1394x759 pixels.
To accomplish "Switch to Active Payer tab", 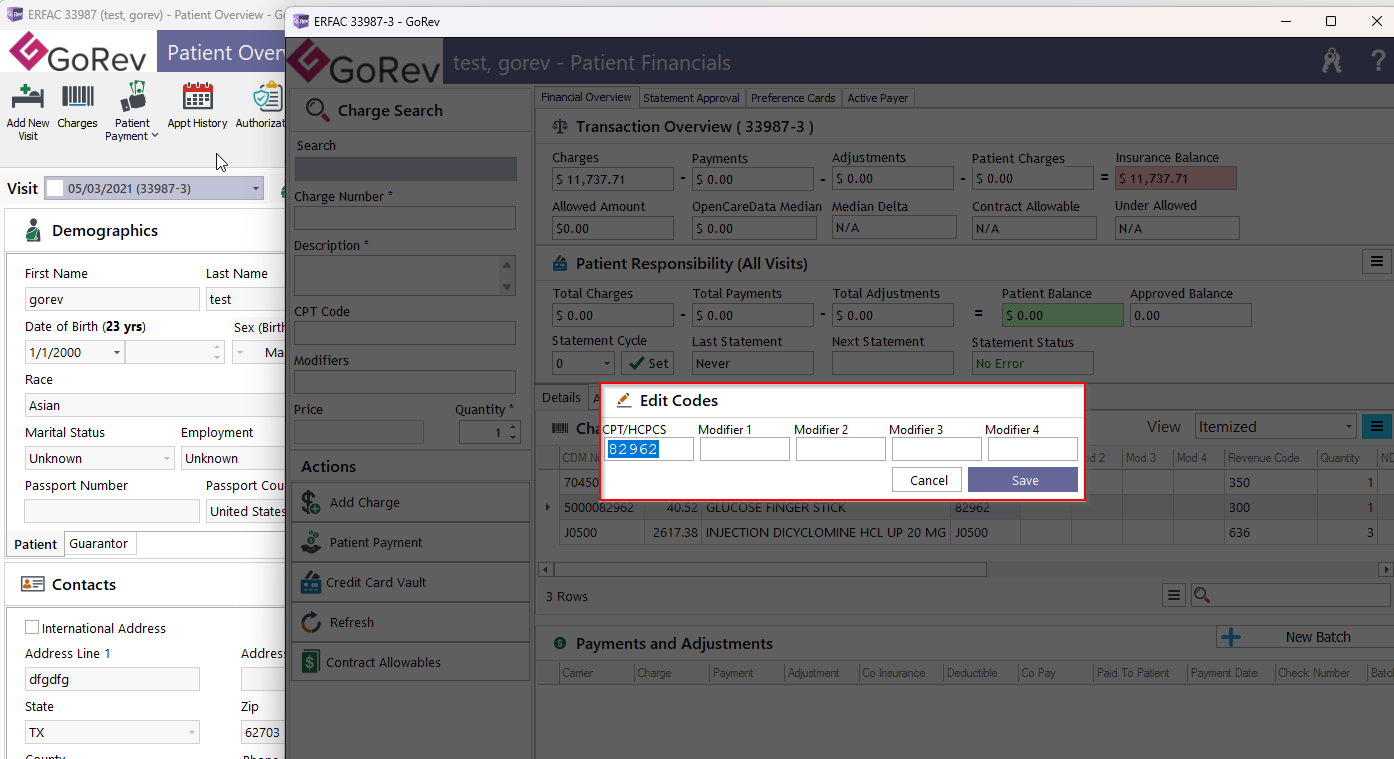I will 877,98.
